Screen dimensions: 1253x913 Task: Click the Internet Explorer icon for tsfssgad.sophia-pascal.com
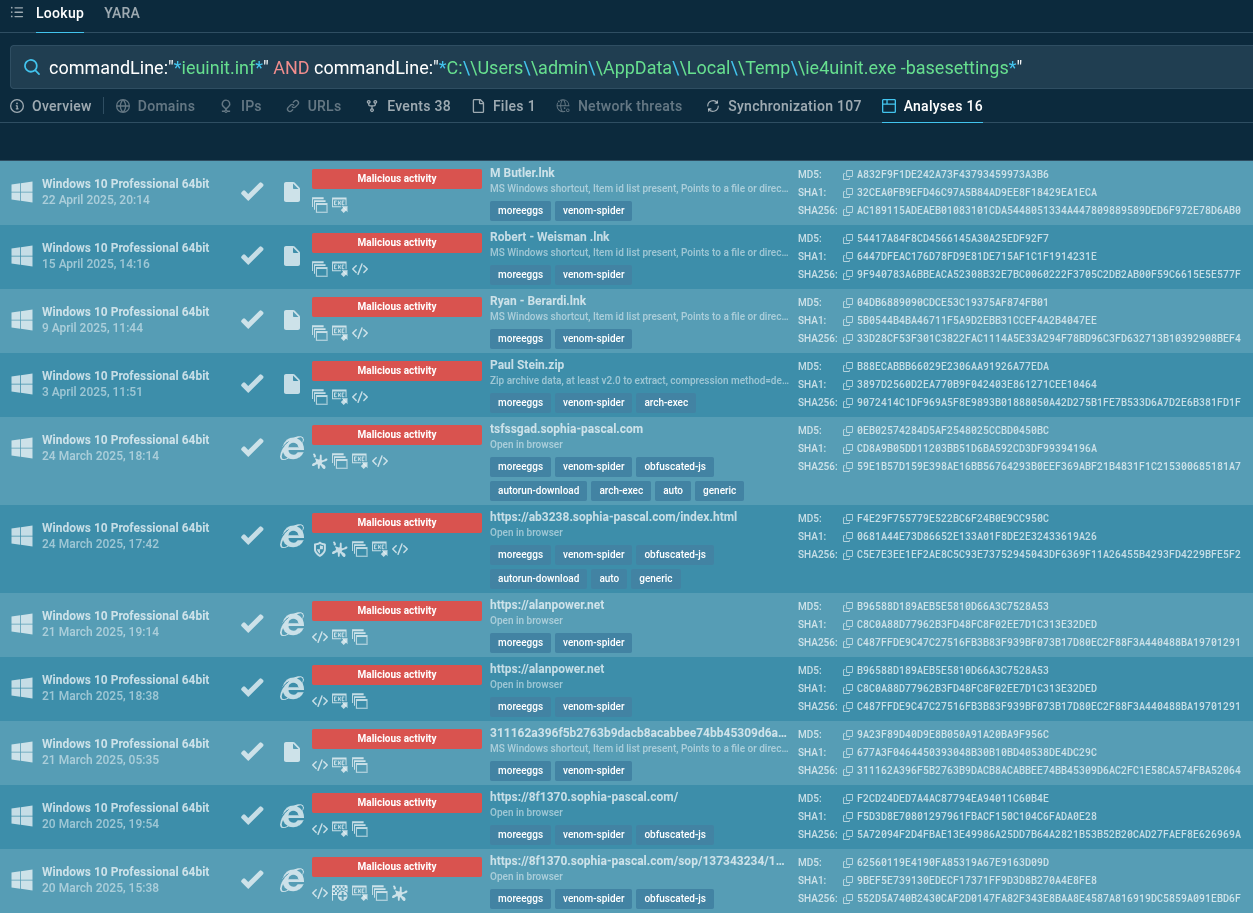tap(291, 448)
